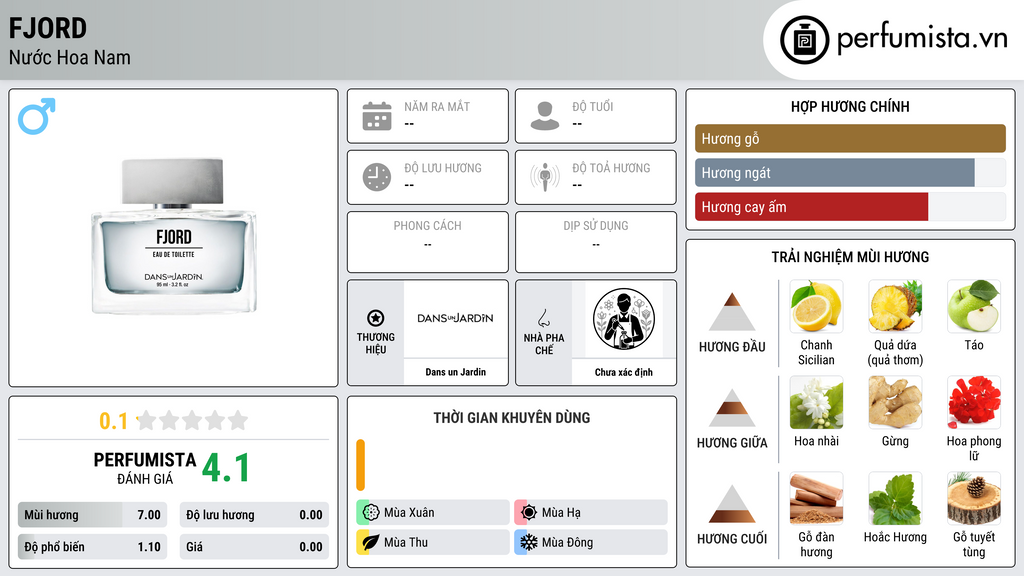Click the nose icon above Nhà pha chế
This screenshot has width=1024, height=576.
pyautogui.click(x=543, y=318)
